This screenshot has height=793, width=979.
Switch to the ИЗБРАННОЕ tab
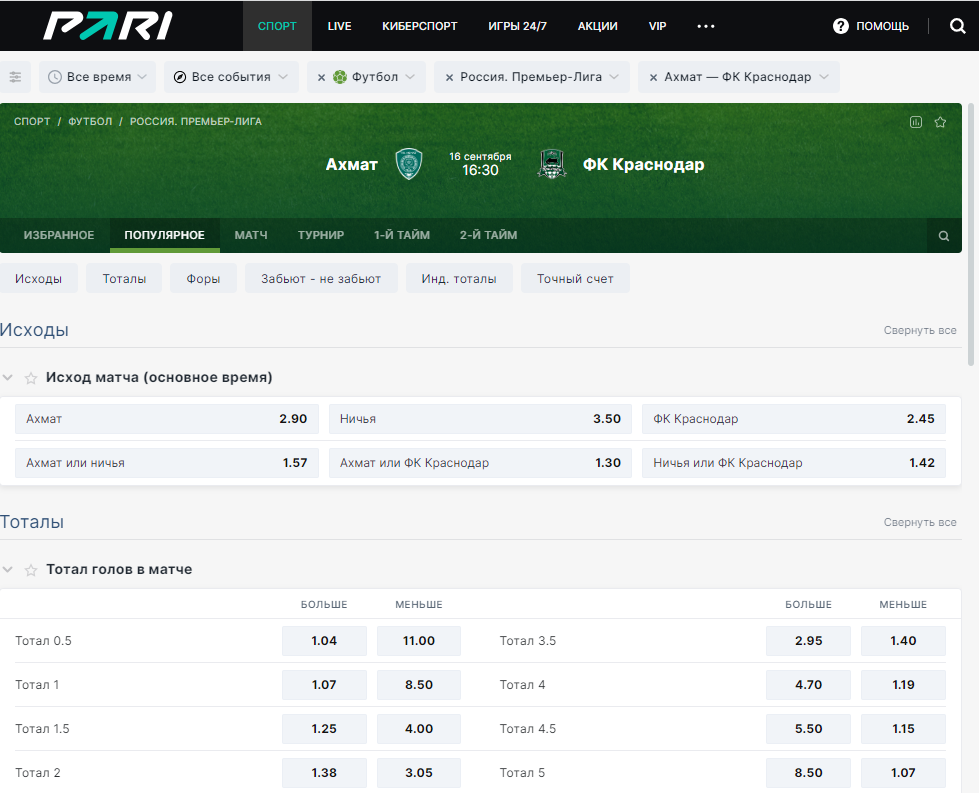click(59, 235)
